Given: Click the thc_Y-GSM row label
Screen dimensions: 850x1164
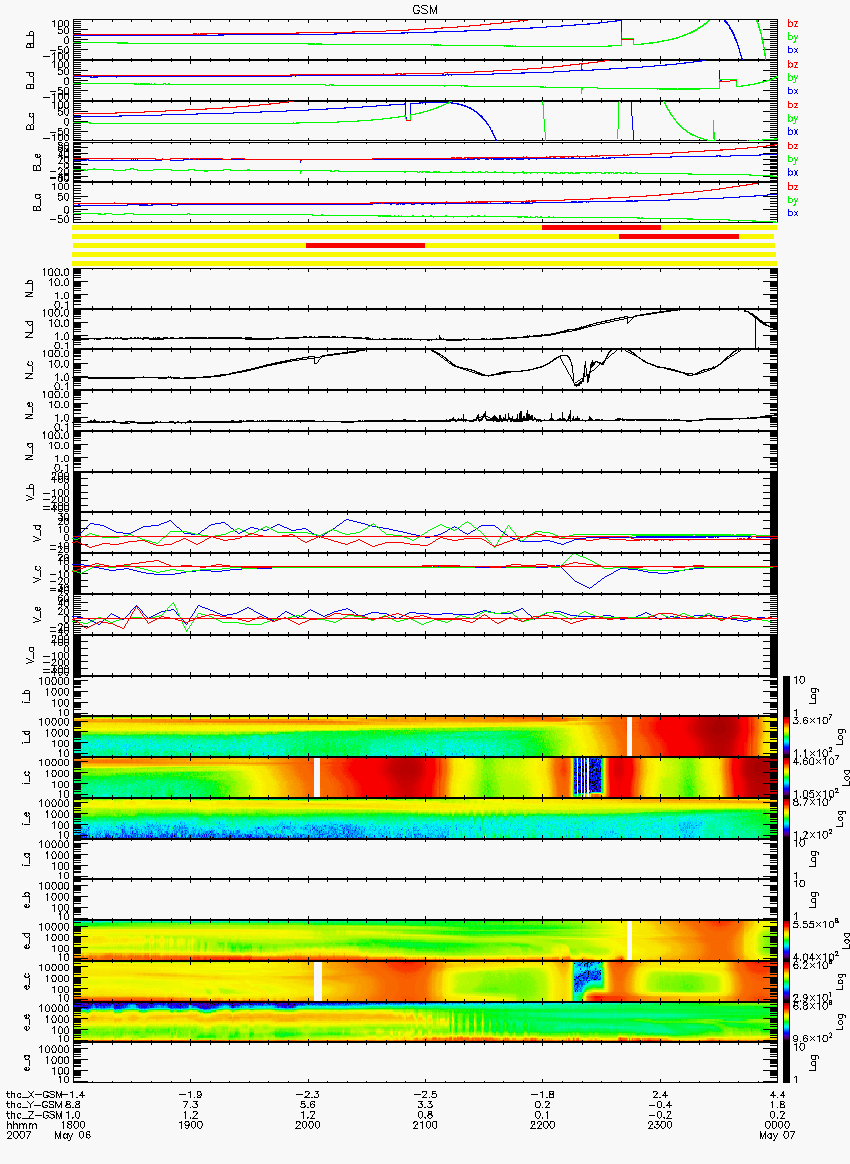Looking at the screenshot, I should (31, 1105).
